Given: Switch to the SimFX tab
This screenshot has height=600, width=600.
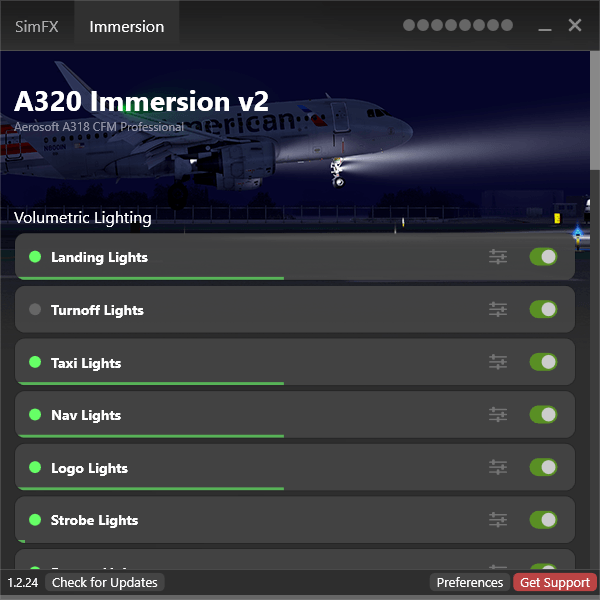Looking at the screenshot, I should (37, 26).
